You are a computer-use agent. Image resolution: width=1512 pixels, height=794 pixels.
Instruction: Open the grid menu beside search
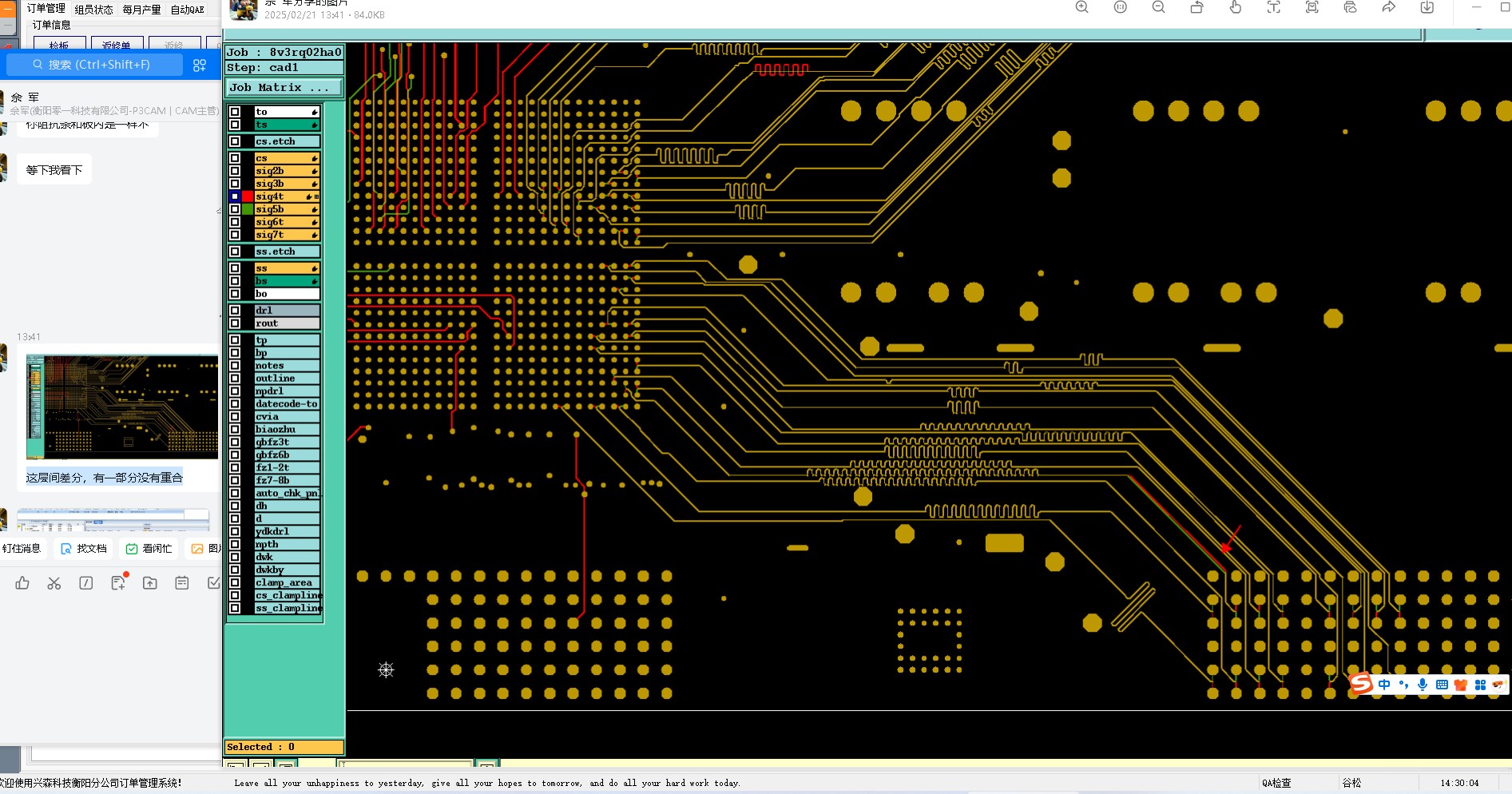click(x=200, y=66)
